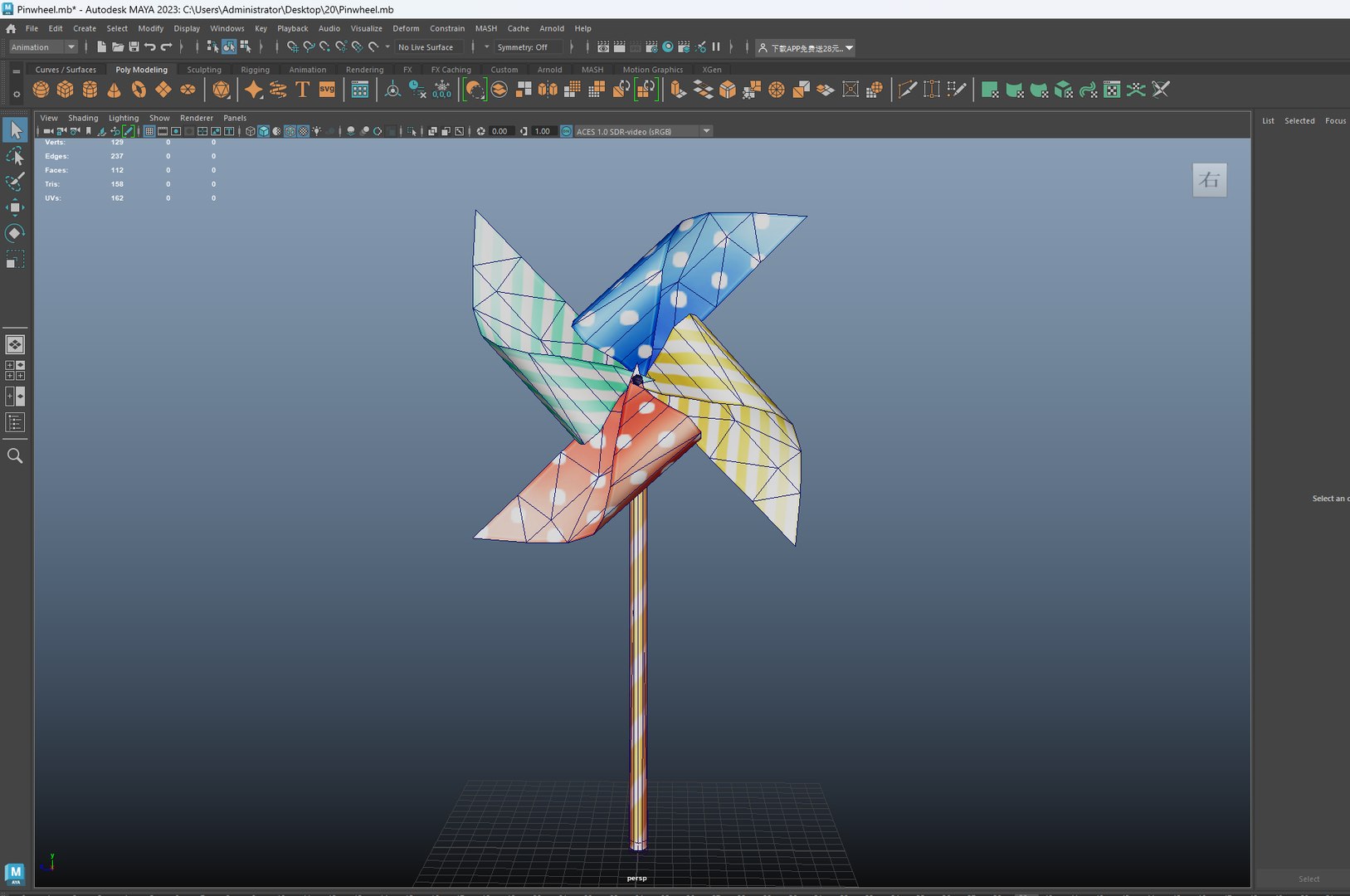Select the Lasso tool in Tool Box
Screen dimensions: 1350x896
15,156
